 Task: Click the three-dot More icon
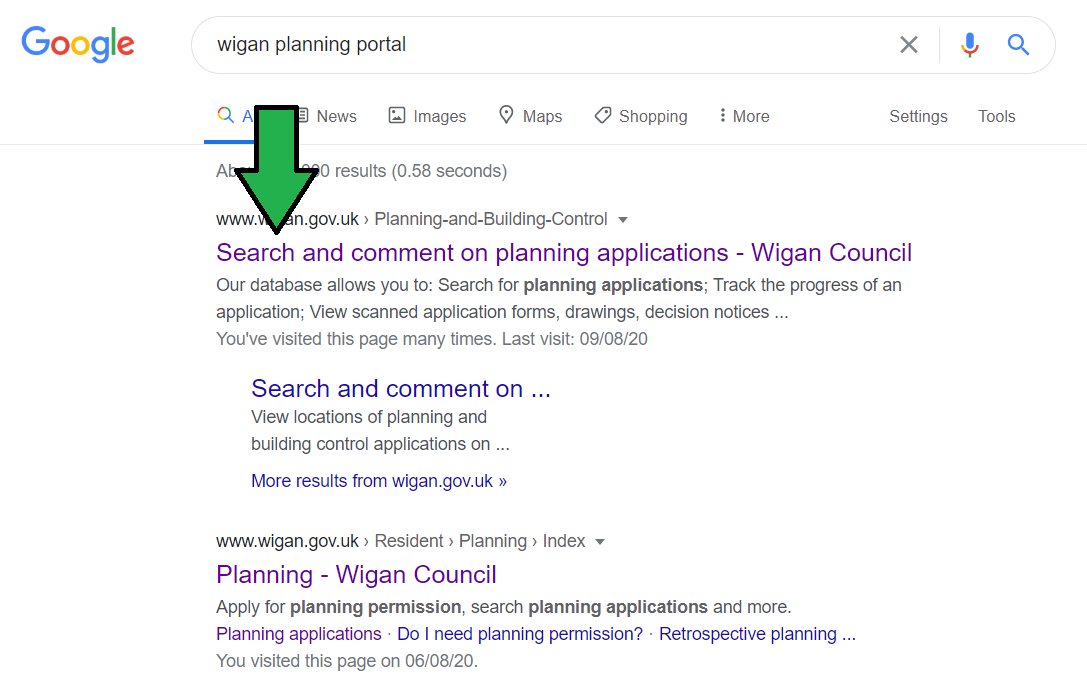tap(722, 116)
